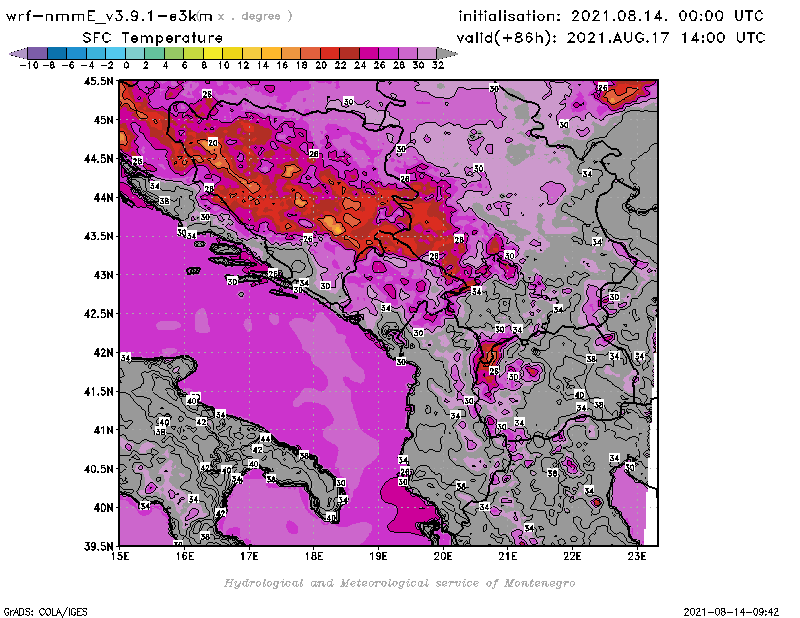Screen dimensions: 800x618
Task: Click the '15E' longitude axis label
Action: tap(120, 556)
